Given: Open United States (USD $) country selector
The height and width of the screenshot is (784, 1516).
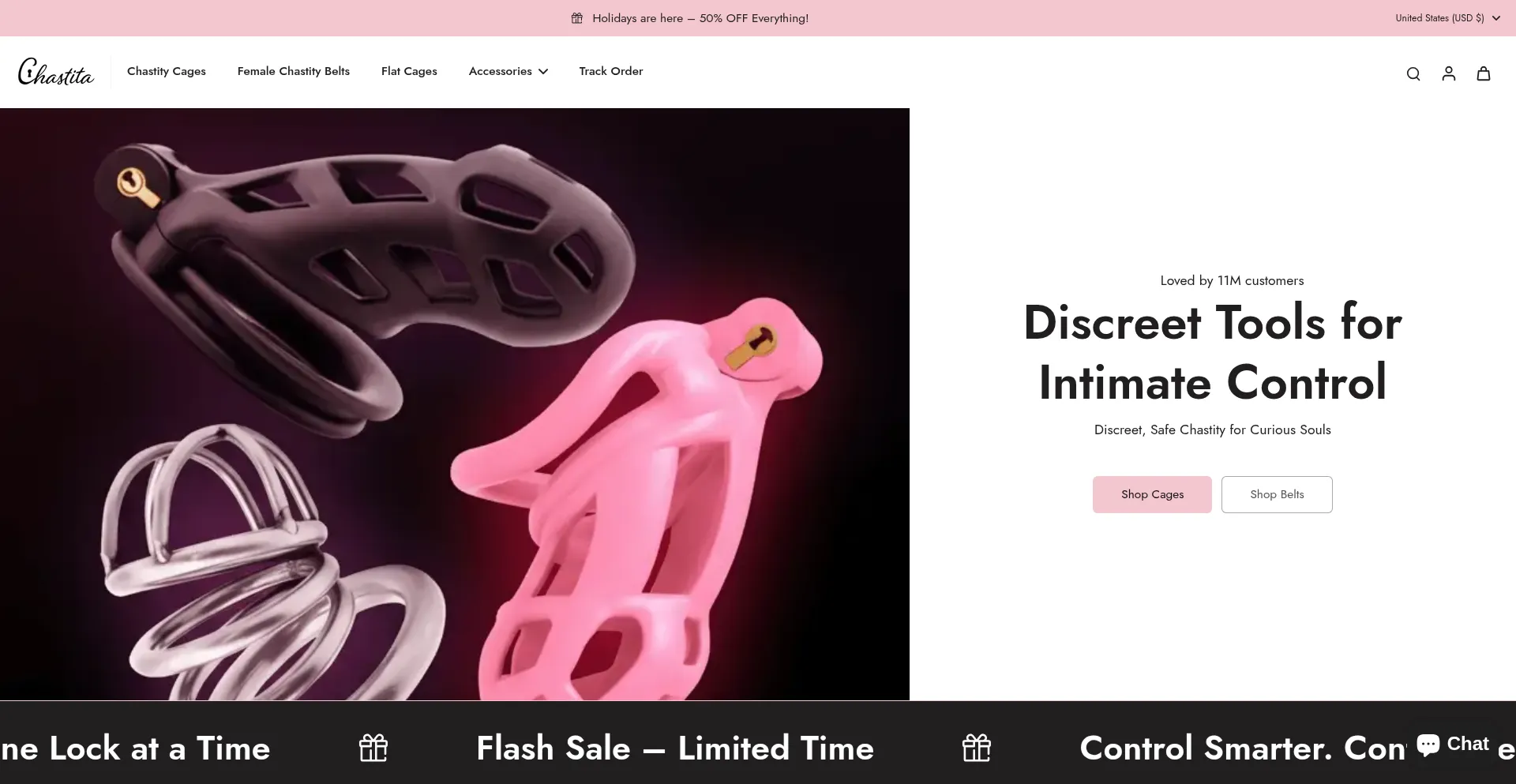Looking at the screenshot, I should click(1447, 18).
